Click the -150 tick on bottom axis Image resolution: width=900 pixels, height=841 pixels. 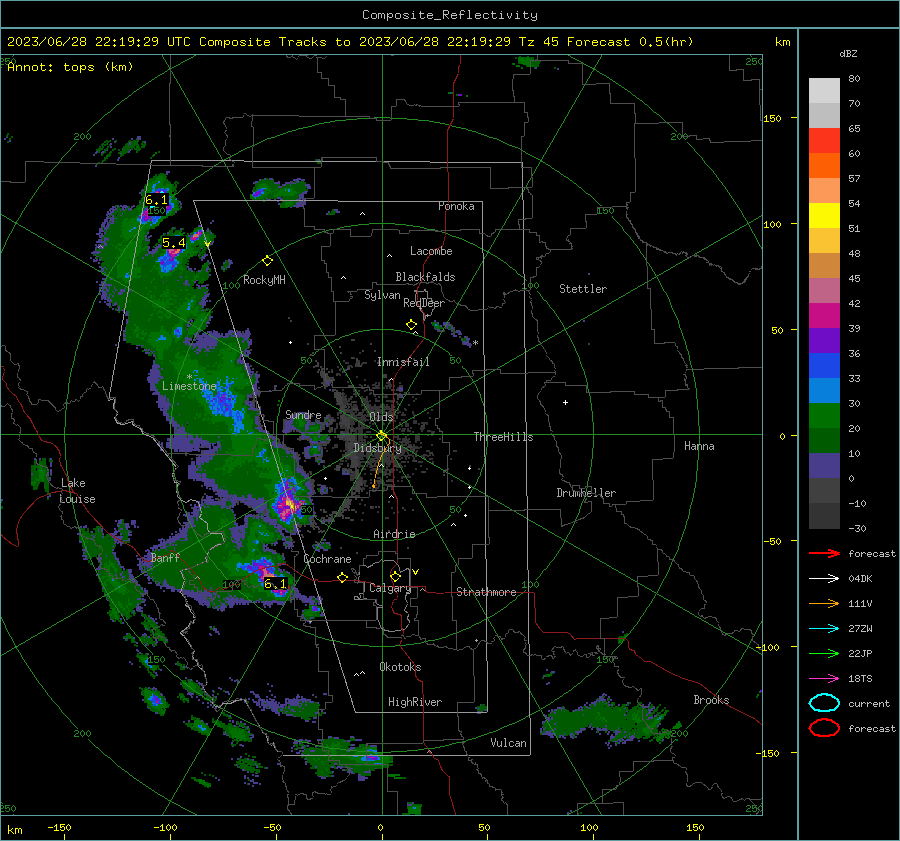(59, 827)
